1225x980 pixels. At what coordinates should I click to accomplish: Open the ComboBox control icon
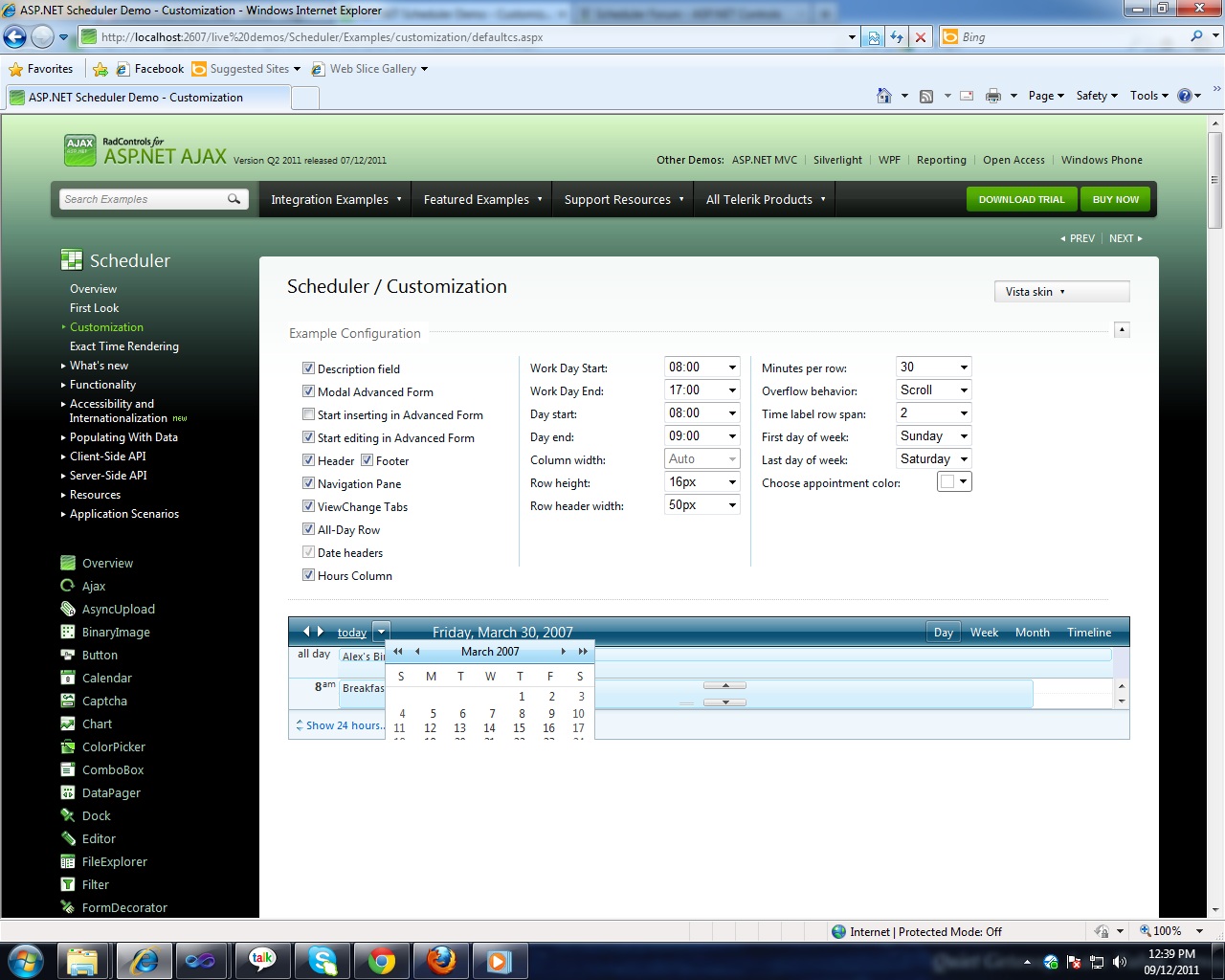[68, 769]
